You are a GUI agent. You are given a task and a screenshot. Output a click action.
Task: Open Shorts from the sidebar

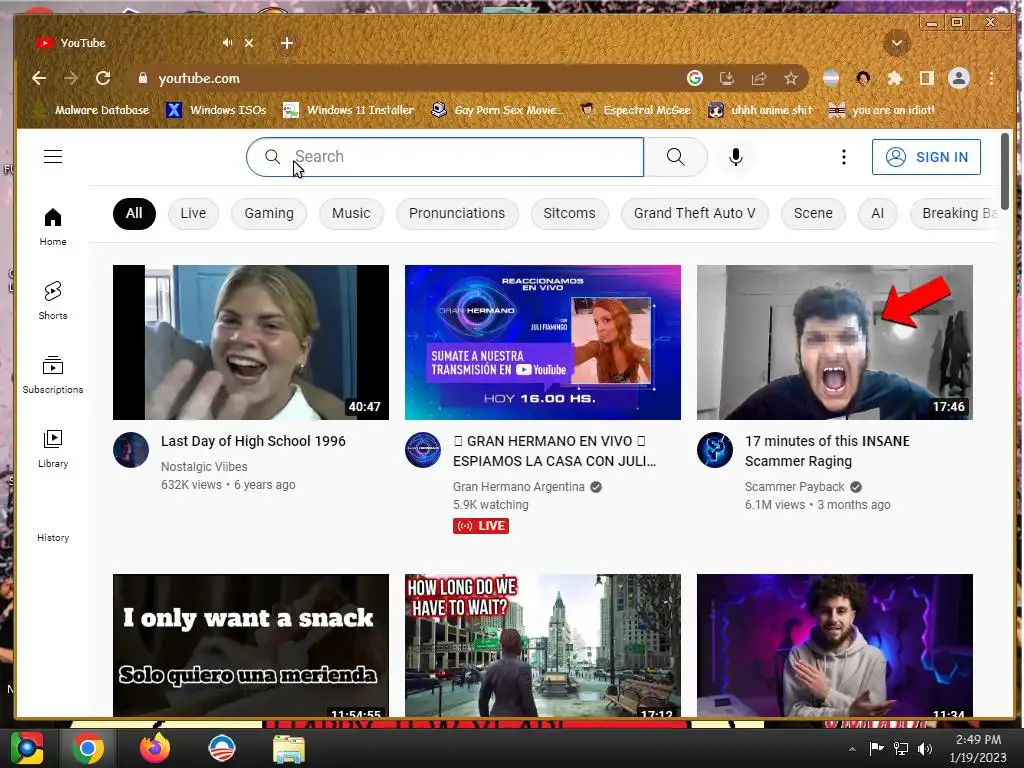coord(53,300)
